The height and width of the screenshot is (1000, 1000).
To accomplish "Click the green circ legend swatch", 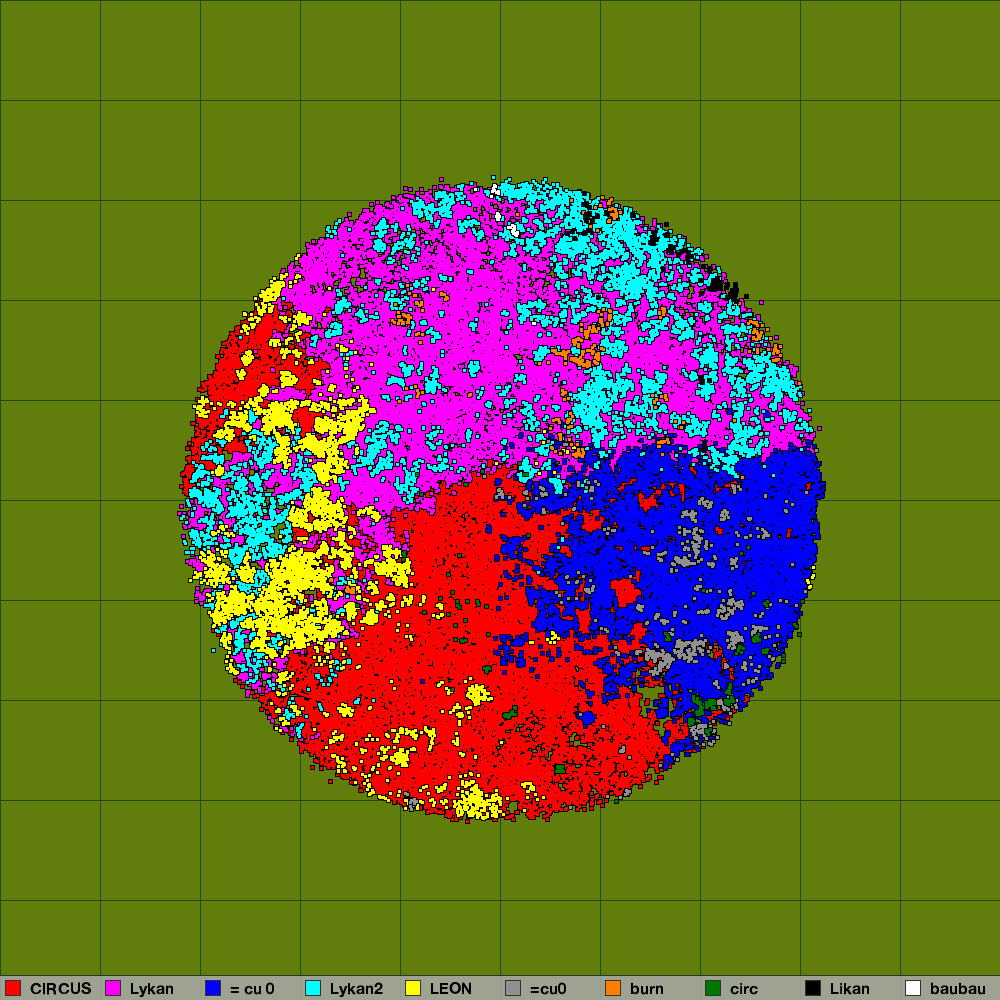I will [713, 988].
